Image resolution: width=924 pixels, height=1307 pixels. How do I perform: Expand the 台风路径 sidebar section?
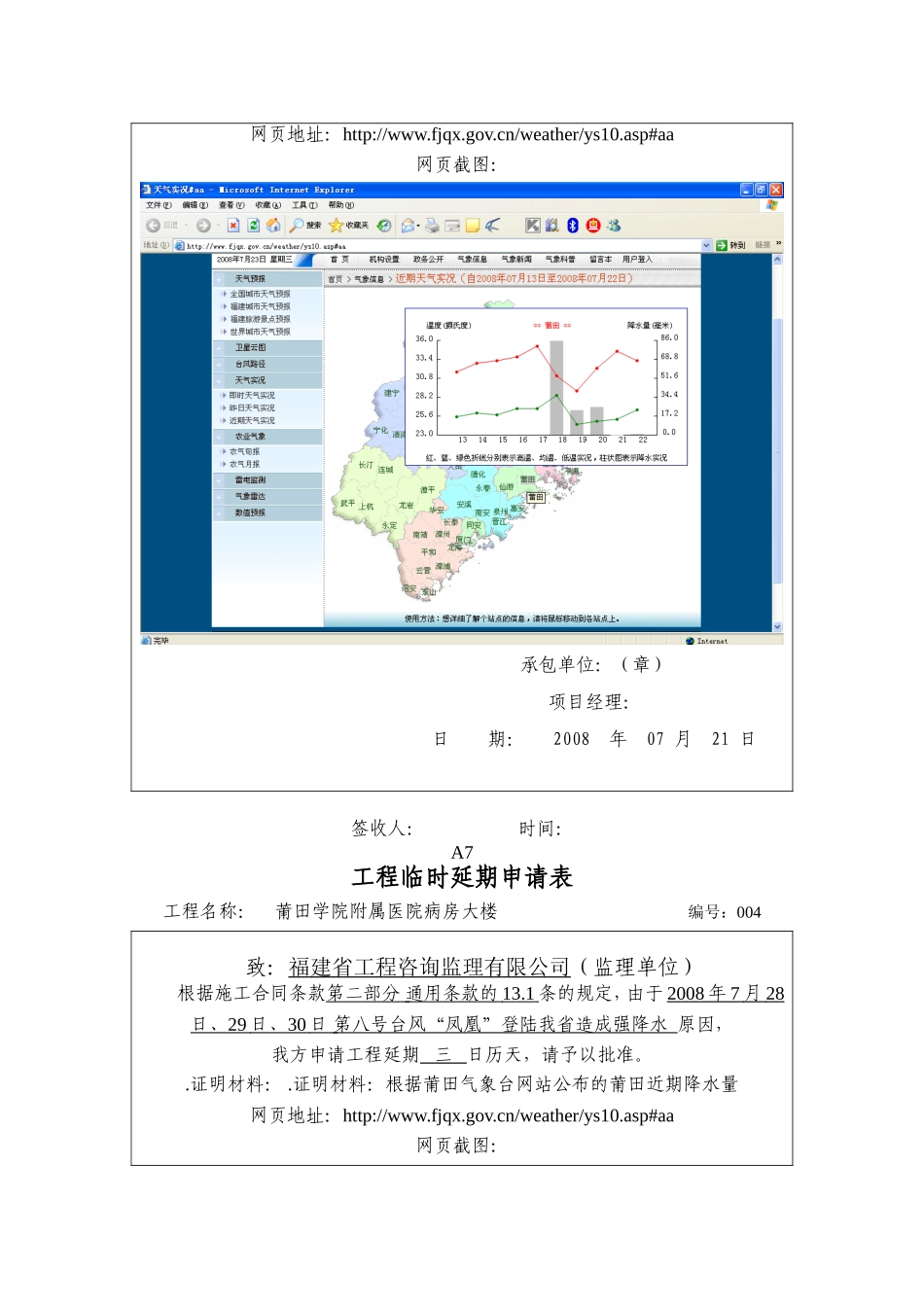(x=267, y=365)
